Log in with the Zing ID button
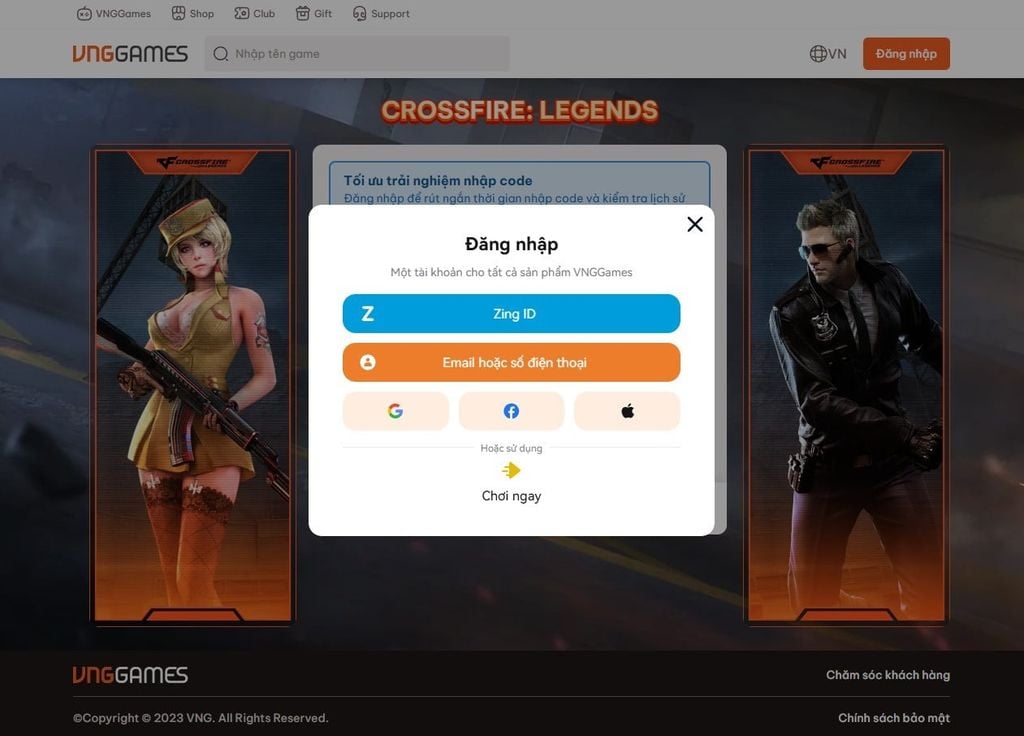Screen dimensions: 1024x736 click(511, 313)
